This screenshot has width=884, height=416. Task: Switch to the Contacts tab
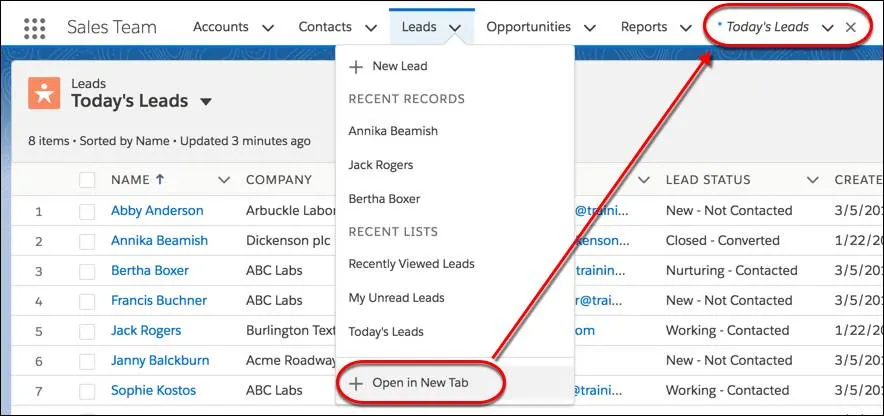(325, 27)
